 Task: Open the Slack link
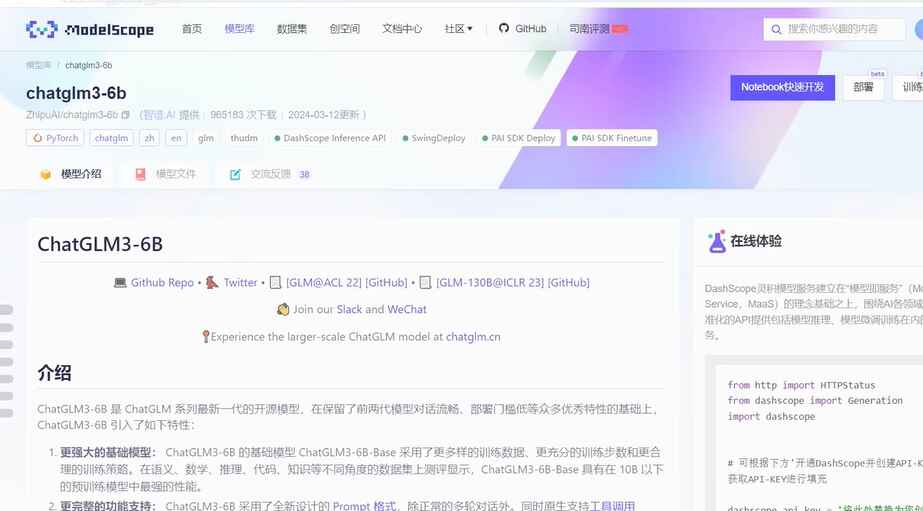349,310
